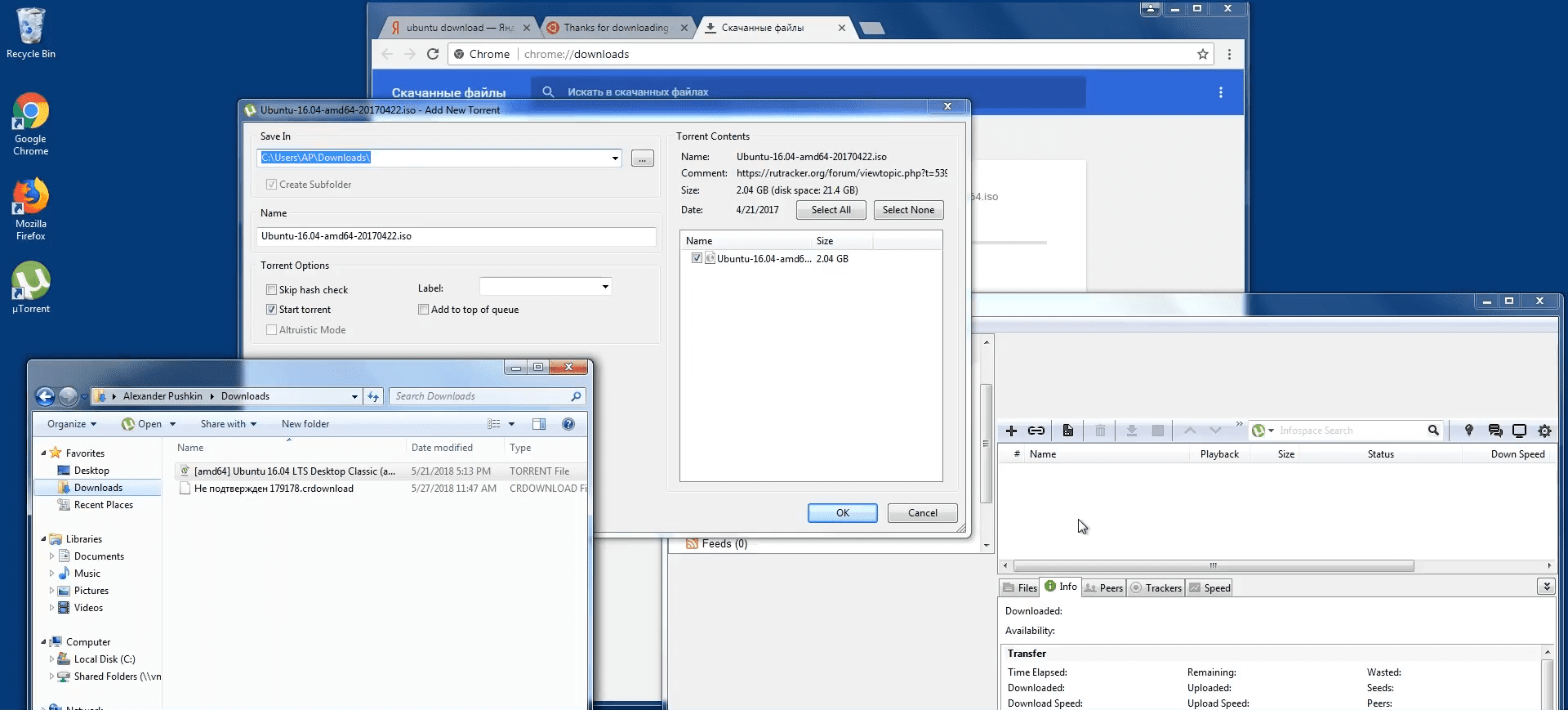The image size is (1568, 710).
Task: Open the Share with dropdown in Explorer
Action: coord(229,424)
